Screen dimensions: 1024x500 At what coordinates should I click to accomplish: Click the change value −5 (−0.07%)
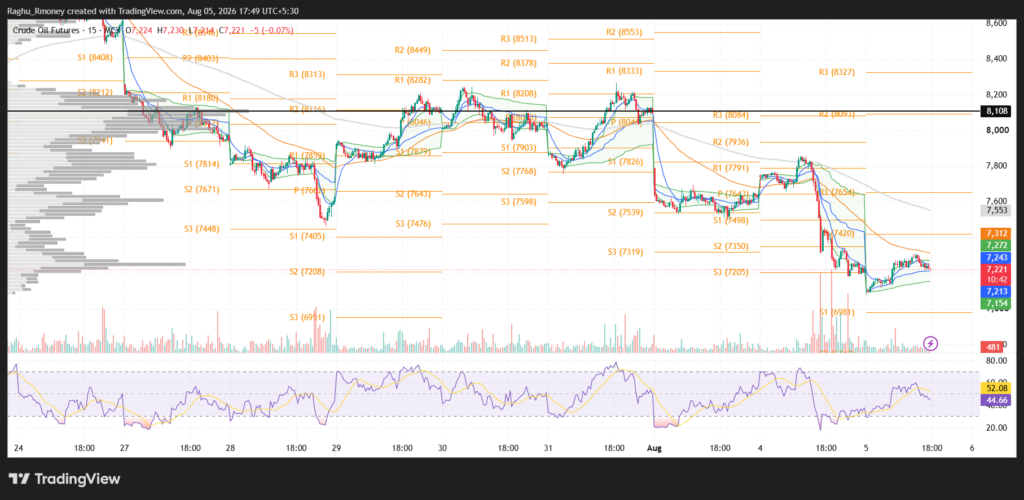pos(271,30)
